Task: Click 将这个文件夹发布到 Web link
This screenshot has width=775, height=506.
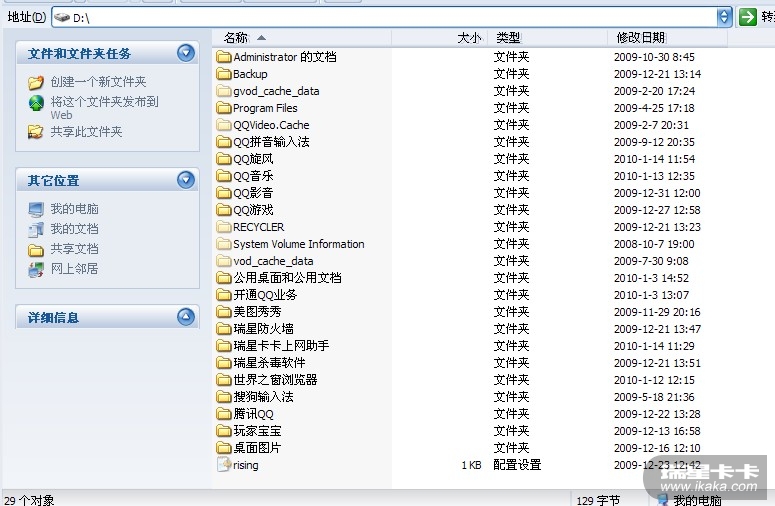Action: click(x=104, y=108)
